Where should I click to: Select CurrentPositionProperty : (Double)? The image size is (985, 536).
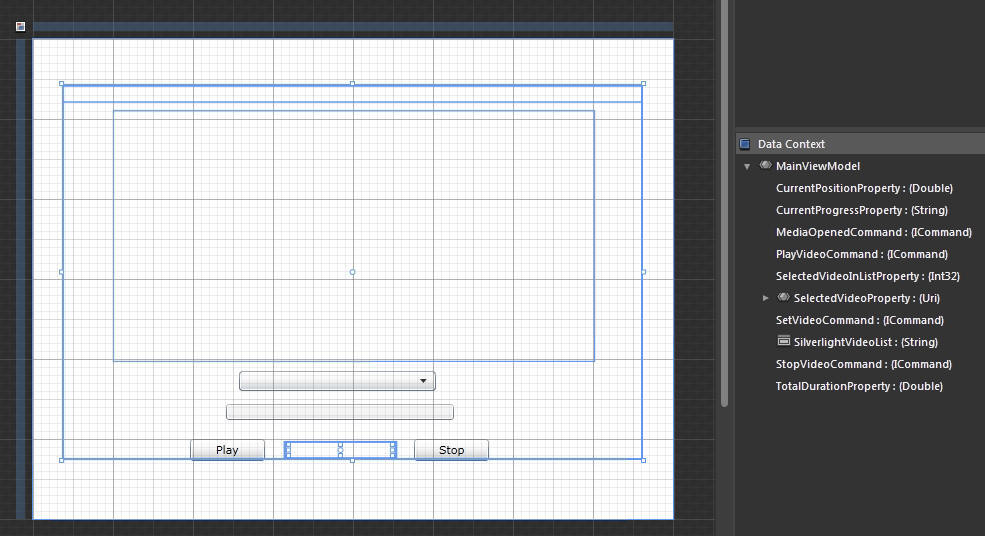coord(864,188)
